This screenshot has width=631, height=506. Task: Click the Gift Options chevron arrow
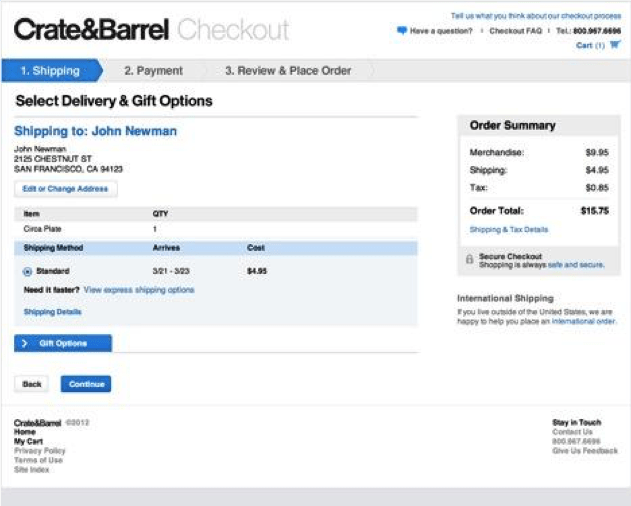[x=25, y=343]
